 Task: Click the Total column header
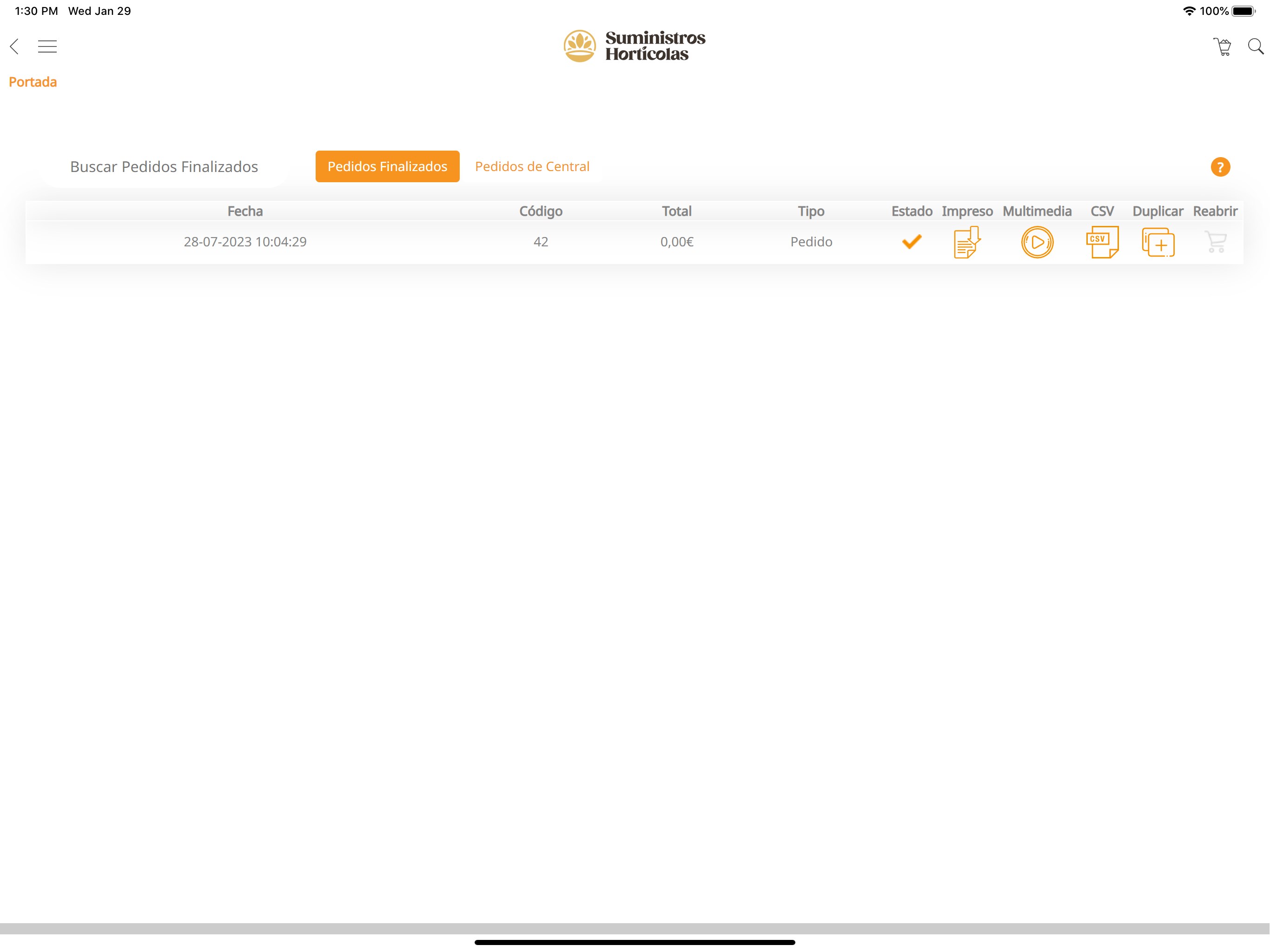[676, 212]
